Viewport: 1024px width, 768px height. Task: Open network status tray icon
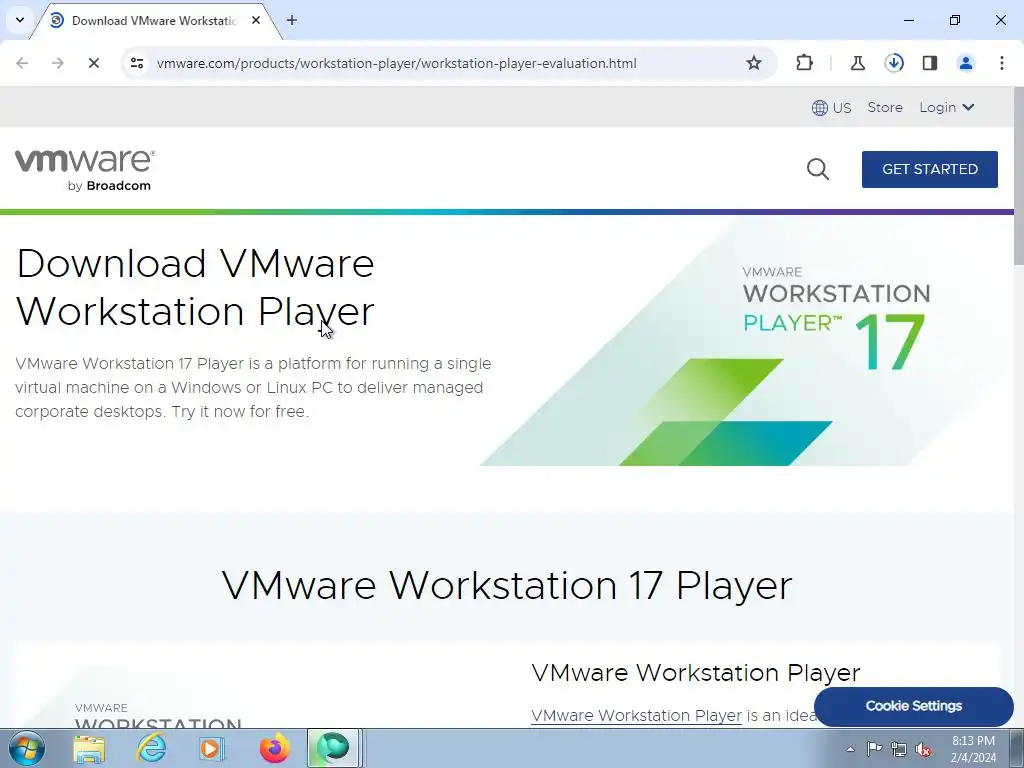tap(899, 749)
